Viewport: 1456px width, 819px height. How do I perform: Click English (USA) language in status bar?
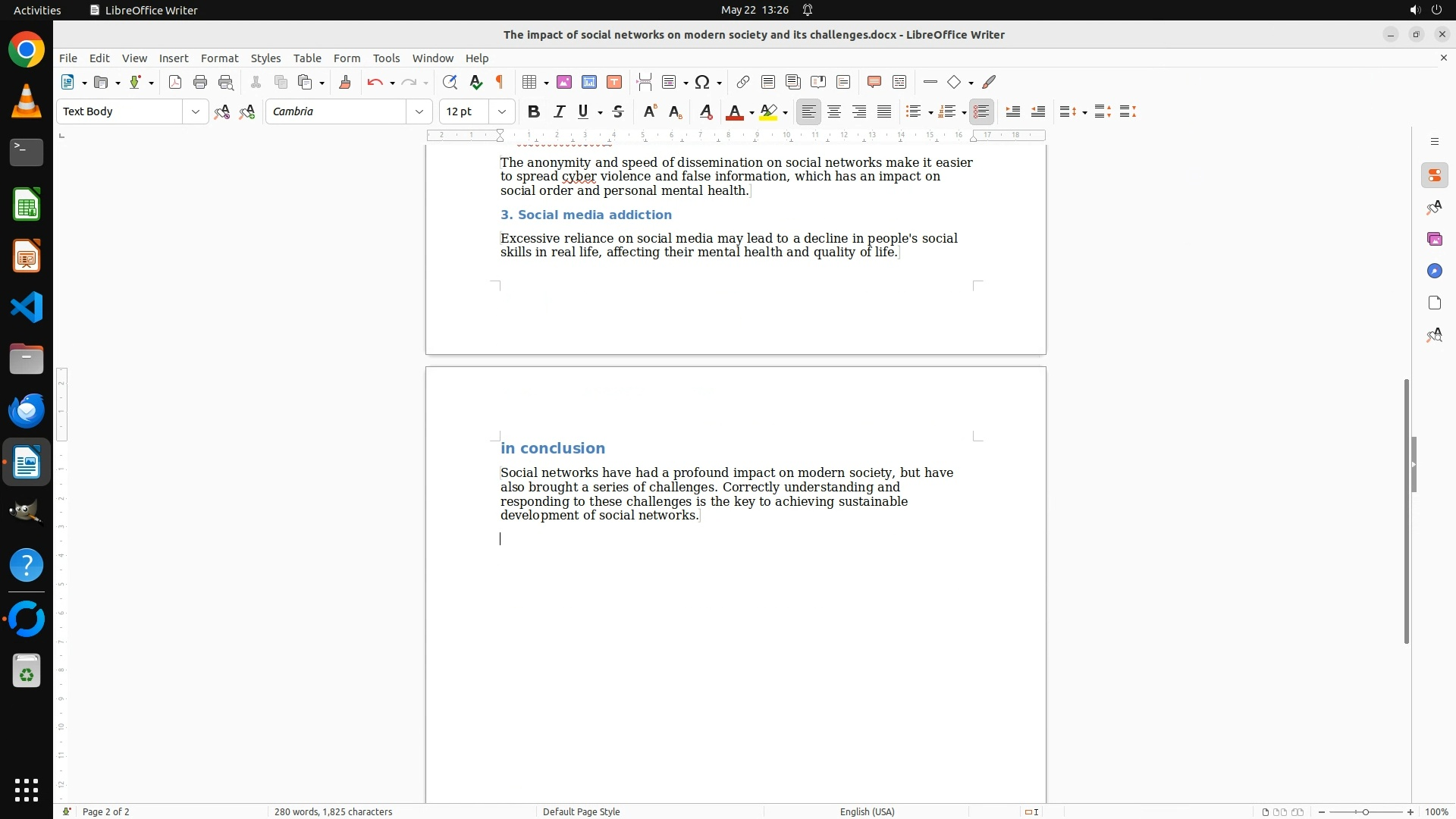point(867,811)
